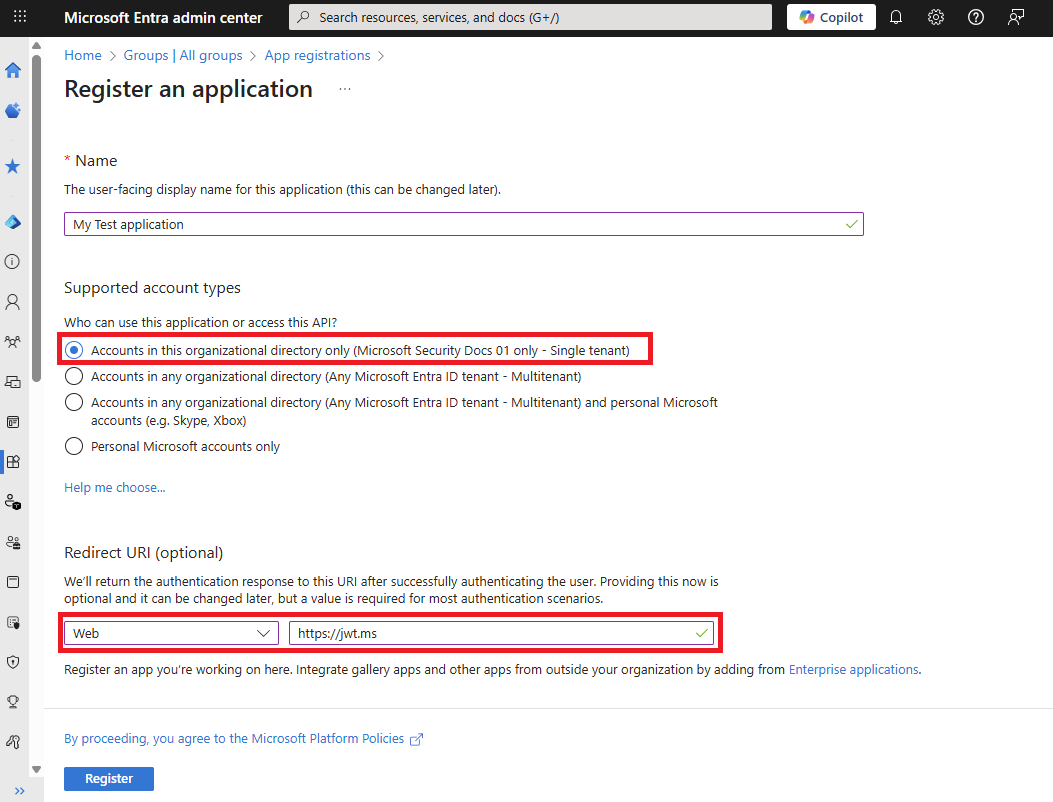1053x802 pixels.
Task: Open the Copilot button in the top bar
Action: pos(831,16)
